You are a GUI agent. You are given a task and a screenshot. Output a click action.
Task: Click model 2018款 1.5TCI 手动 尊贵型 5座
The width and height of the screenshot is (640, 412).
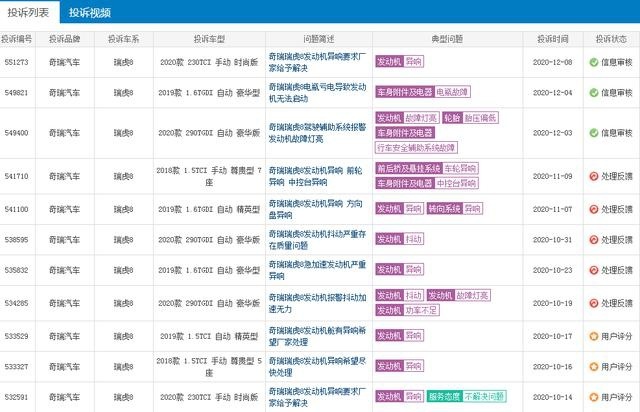pyautogui.click(x=209, y=367)
